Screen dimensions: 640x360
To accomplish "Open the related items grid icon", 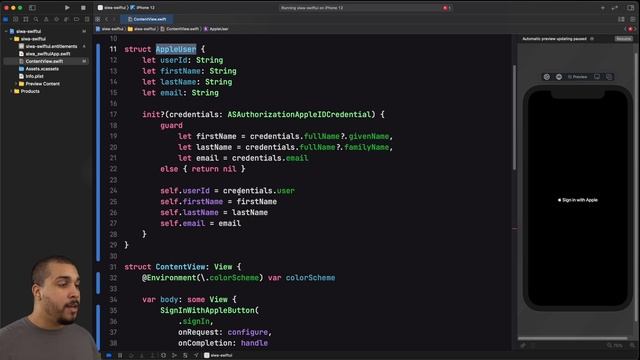I will tap(98, 19).
